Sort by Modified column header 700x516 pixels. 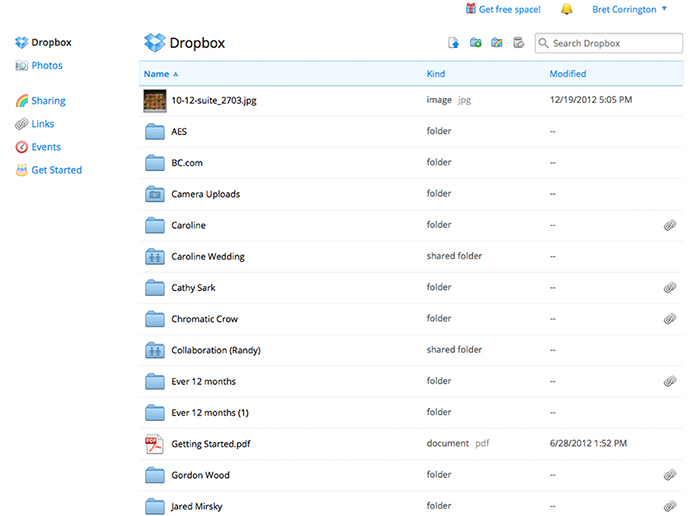[x=568, y=74]
